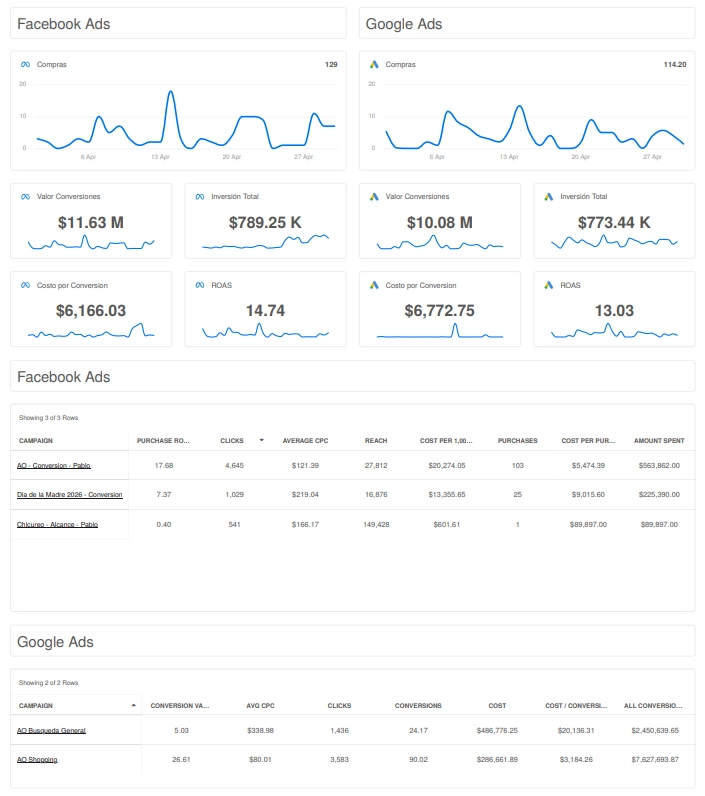
Task: Click the $11.63 M Valor Conversiones value
Action: point(91,222)
